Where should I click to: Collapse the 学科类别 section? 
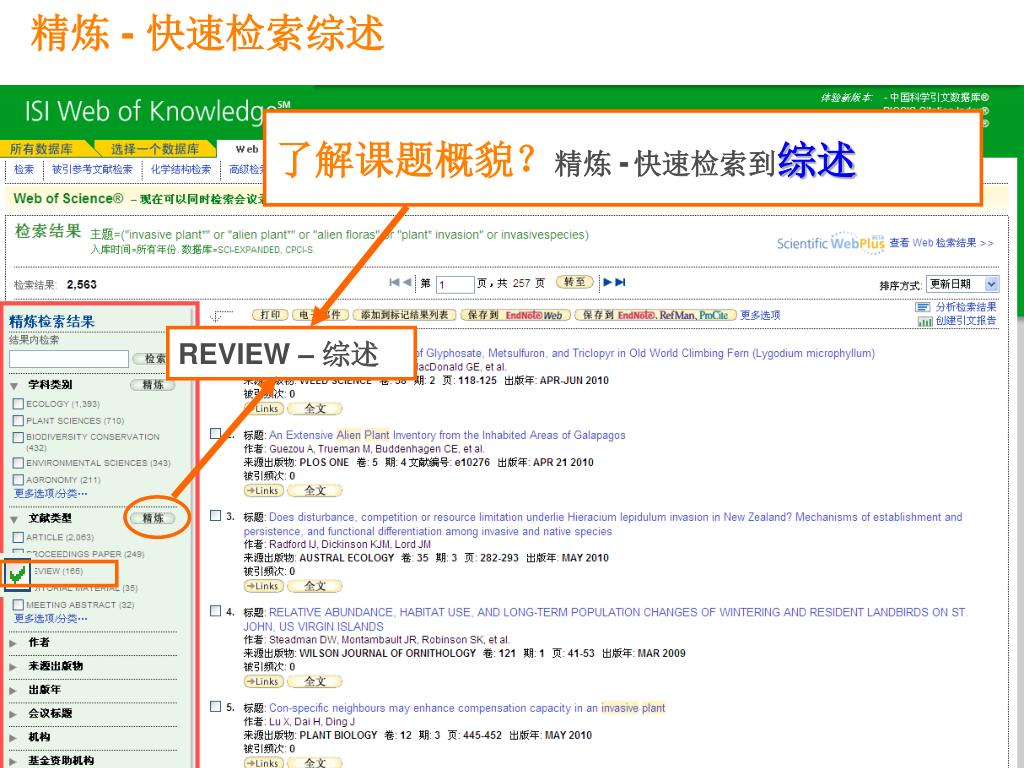tap(14, 386)
